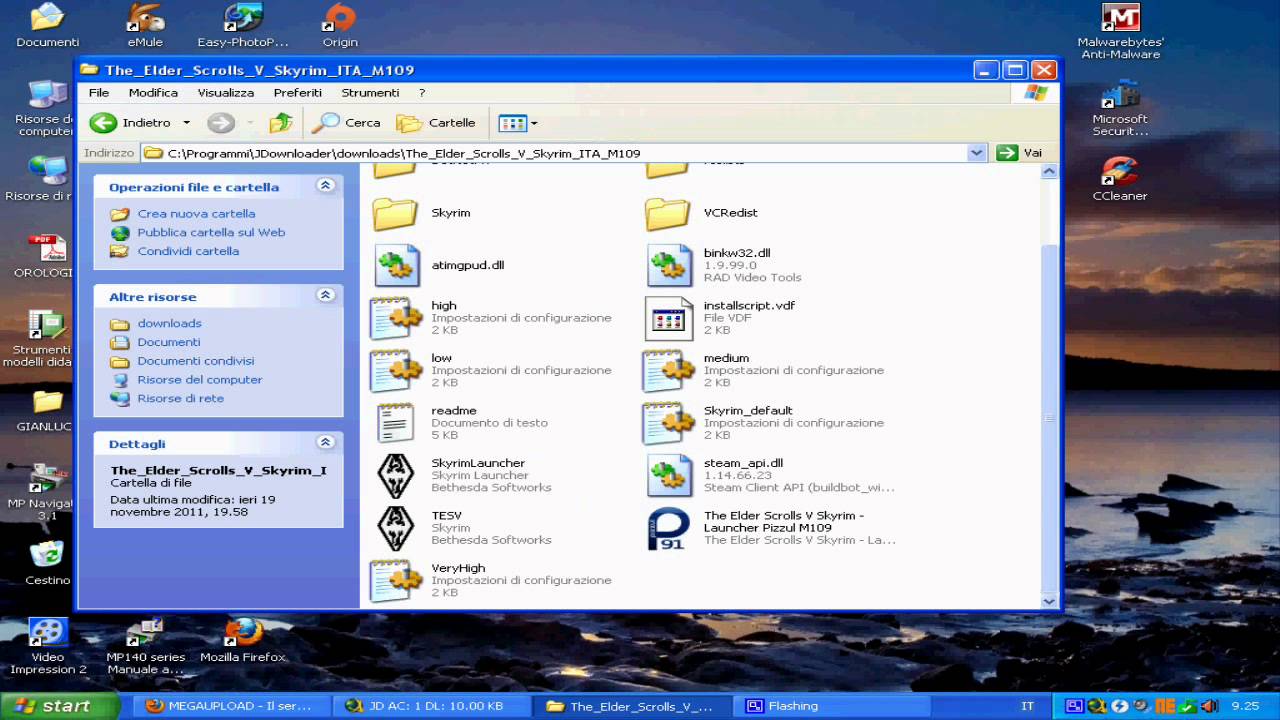This screenshot has height=720, width=1280.
Task: Open the MP140 series Manuale desktop icon
Action: click(x=146, y=646)
